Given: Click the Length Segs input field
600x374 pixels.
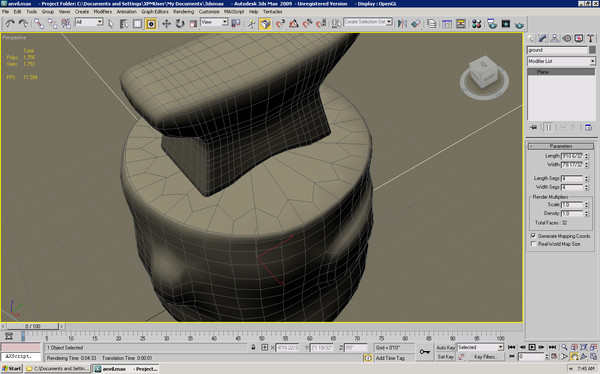Looking at the screenshot, I should coord(572,178).
